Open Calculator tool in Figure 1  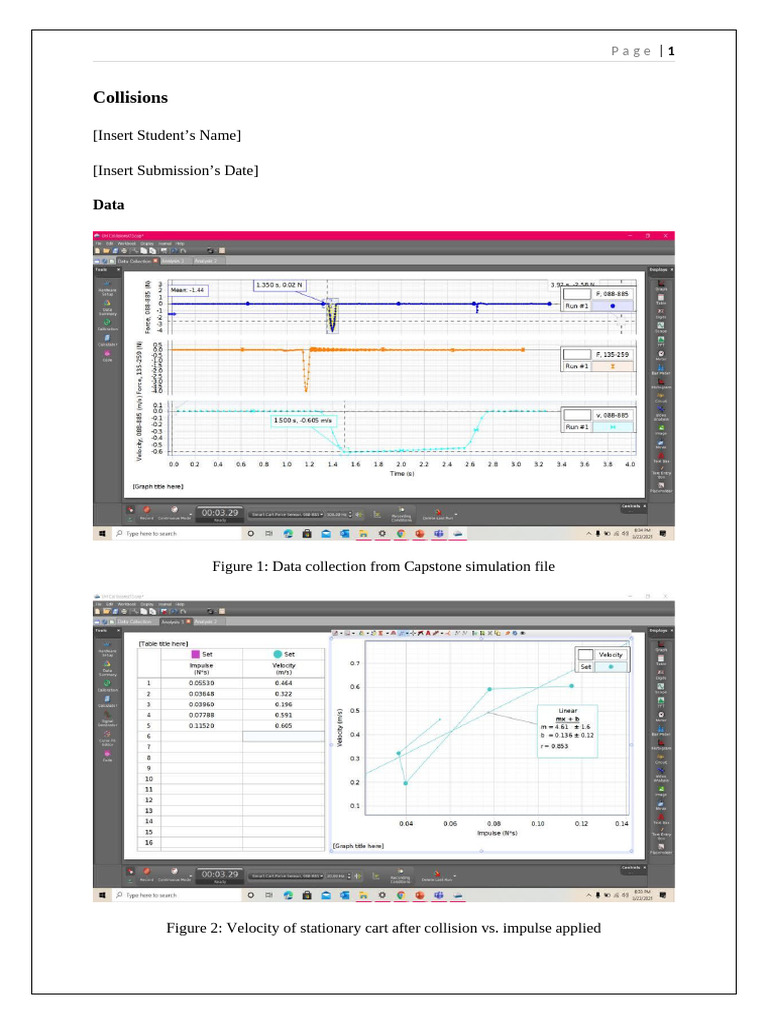pos(108,340)
